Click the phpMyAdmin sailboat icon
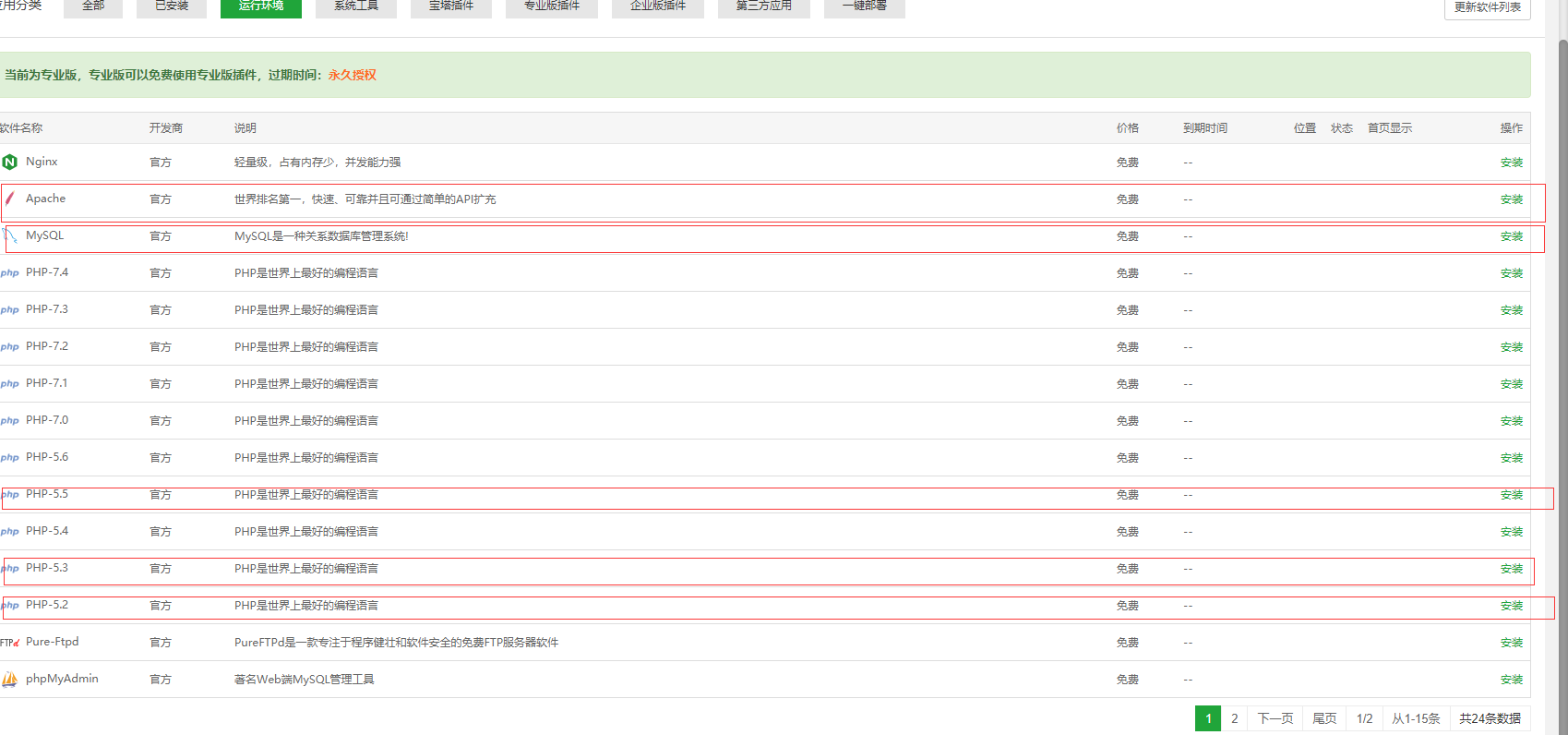1568x735 pixels. pos(9,680)
